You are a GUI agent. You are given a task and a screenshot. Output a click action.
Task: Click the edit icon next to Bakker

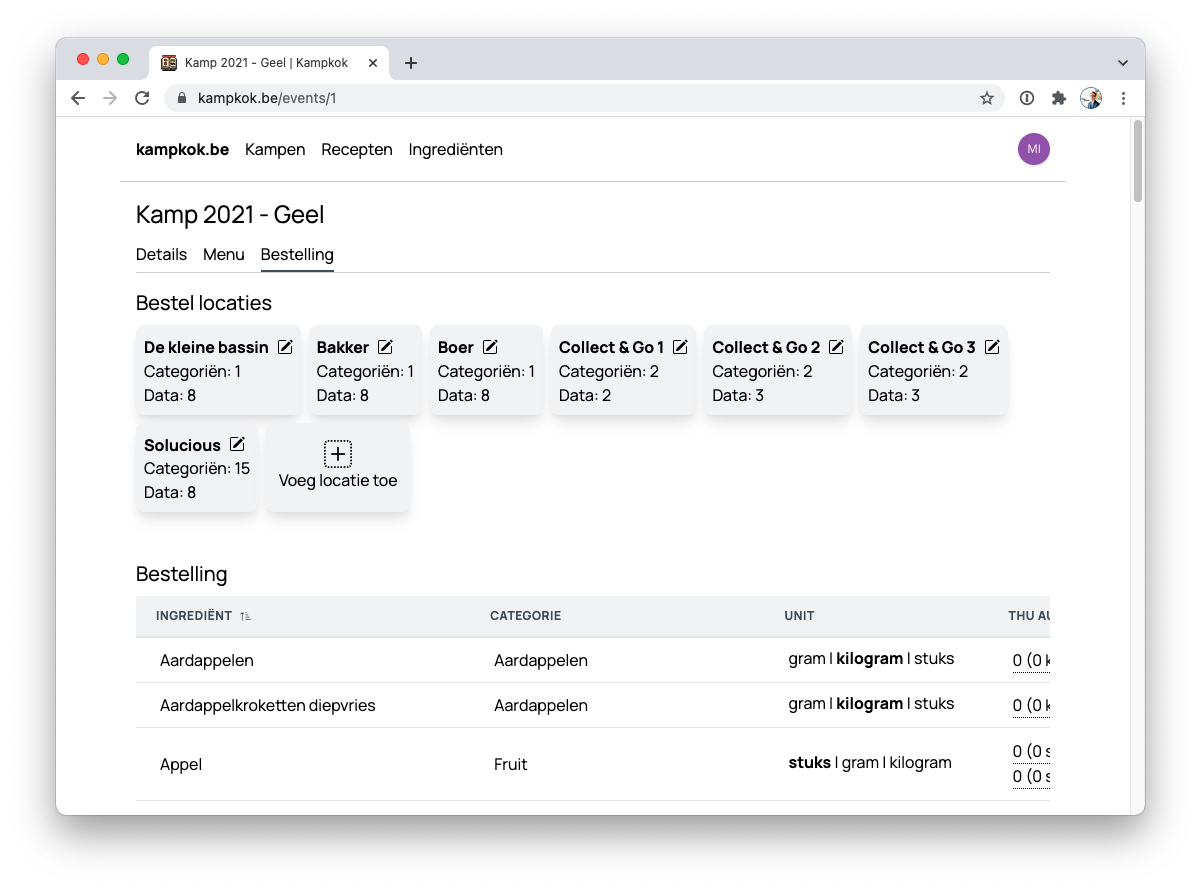point(385,347)
